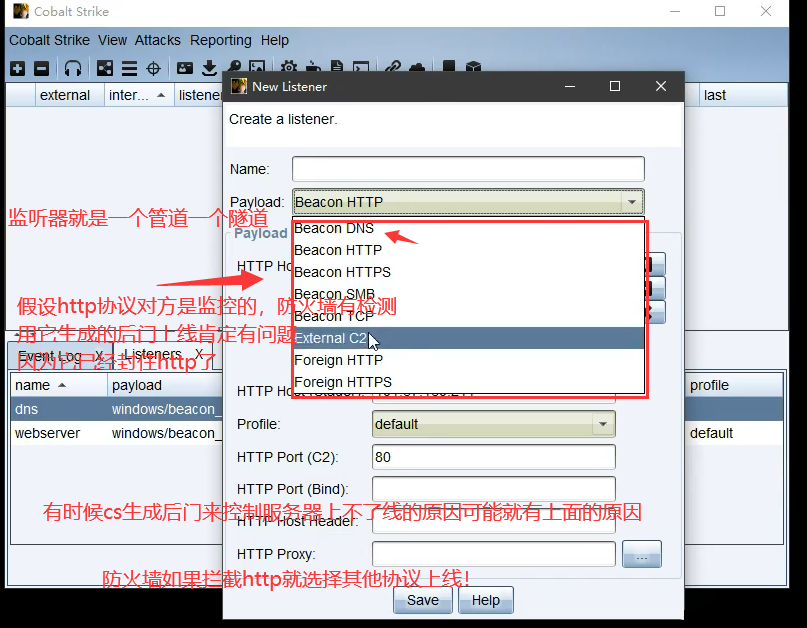Image resolution: width=807 pixels, height=628 pixels.
Task: Open the Attacks menu
Action: [x=158, y=40]
